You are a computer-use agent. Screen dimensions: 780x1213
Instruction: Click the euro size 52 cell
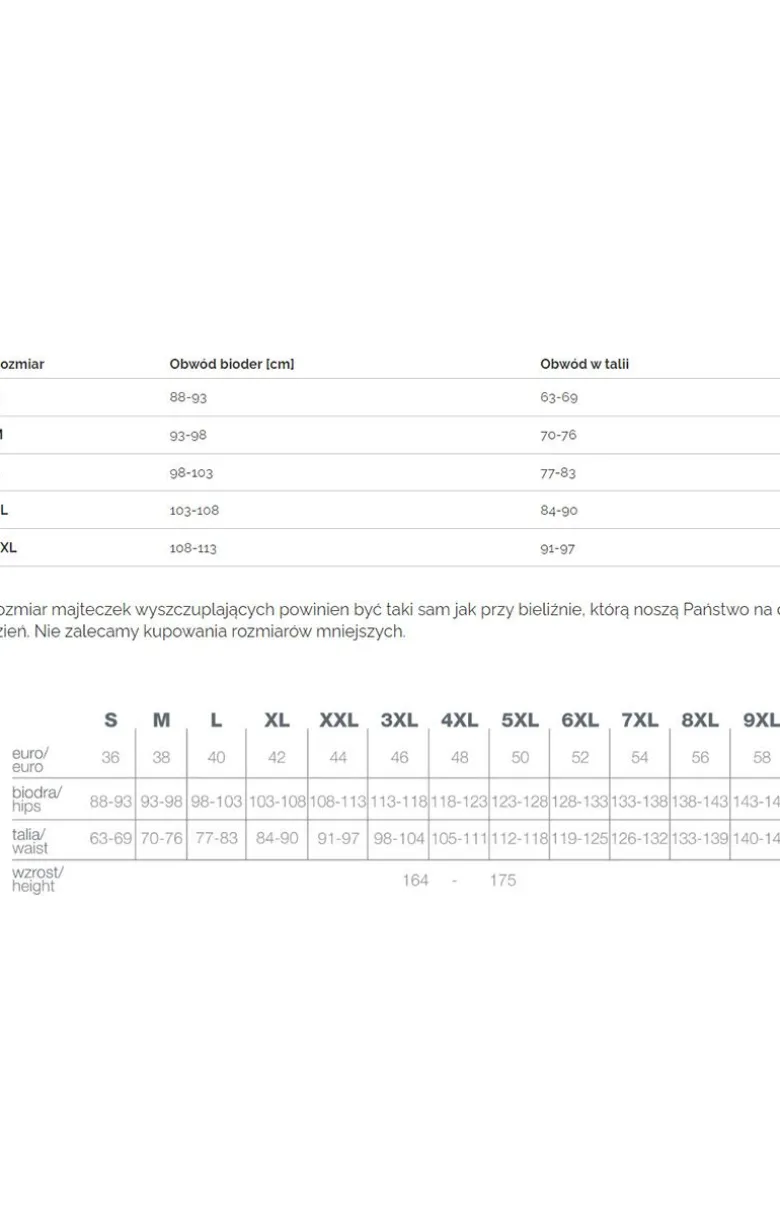click(580, 757)
